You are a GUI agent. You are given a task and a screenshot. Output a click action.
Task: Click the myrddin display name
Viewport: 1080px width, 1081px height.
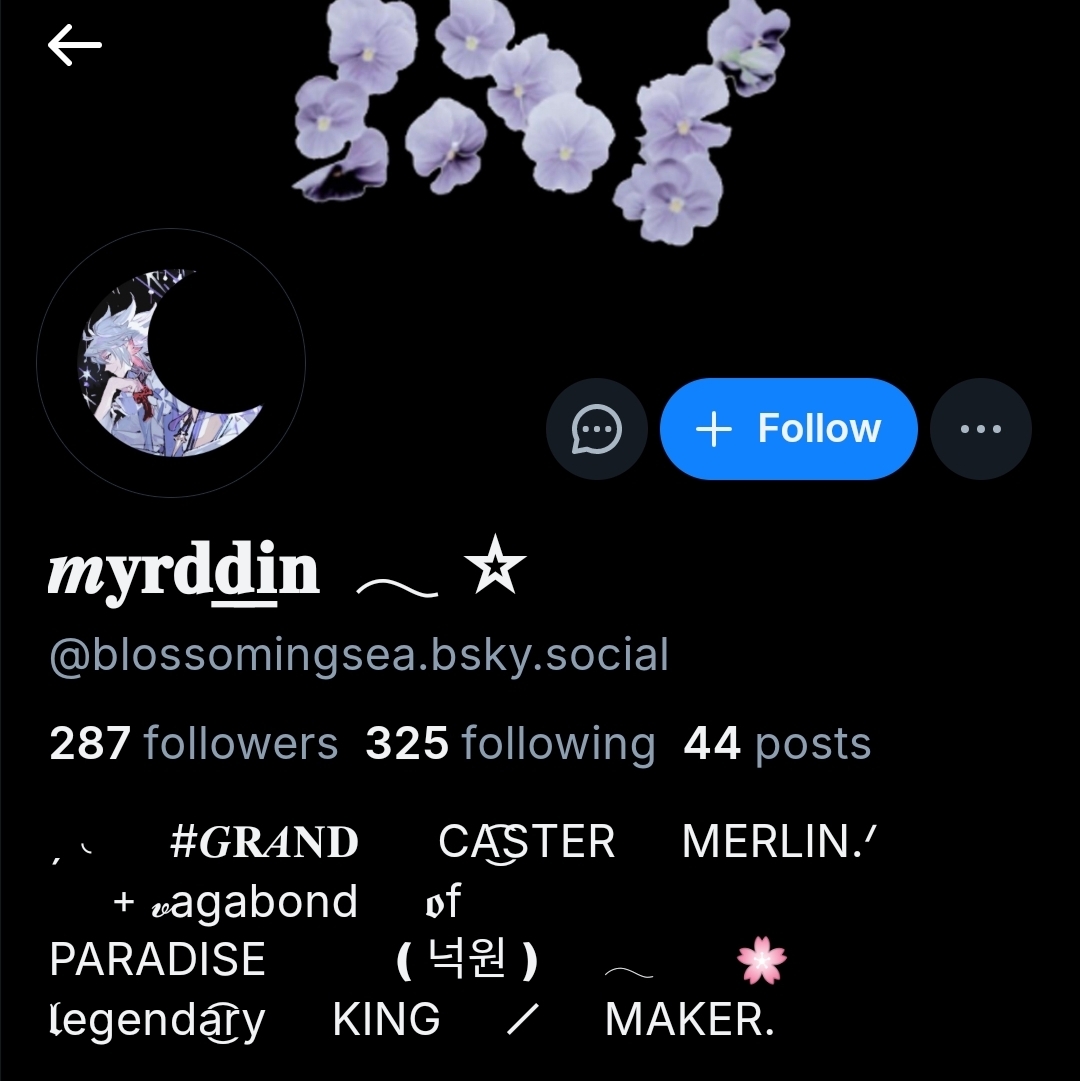point(183,570)
